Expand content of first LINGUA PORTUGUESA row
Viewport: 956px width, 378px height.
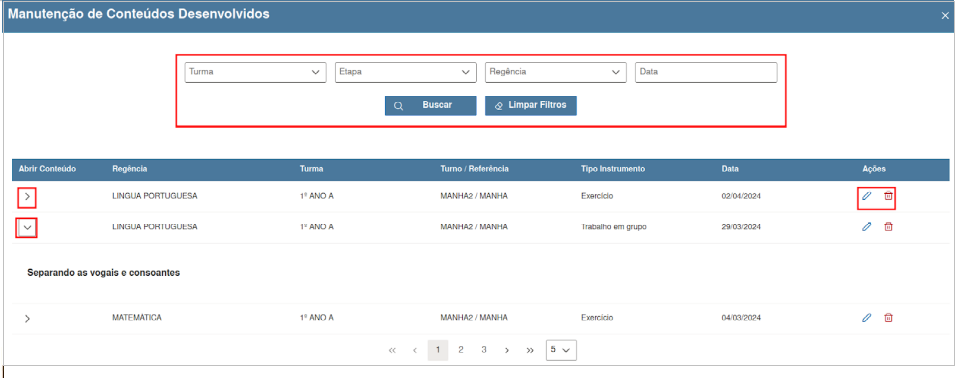coord(27,197)
